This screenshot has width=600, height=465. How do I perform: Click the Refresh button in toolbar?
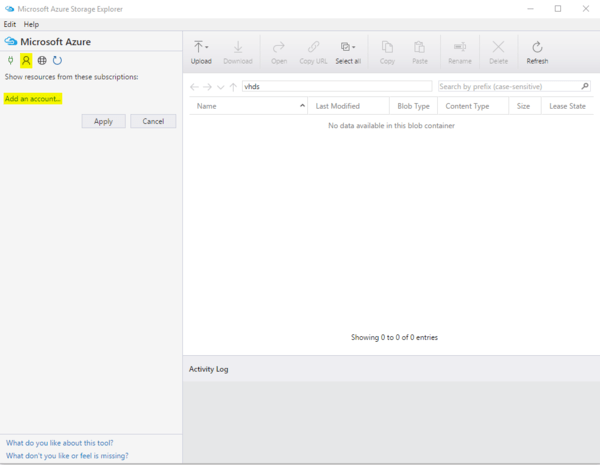(x=537, y=52)
